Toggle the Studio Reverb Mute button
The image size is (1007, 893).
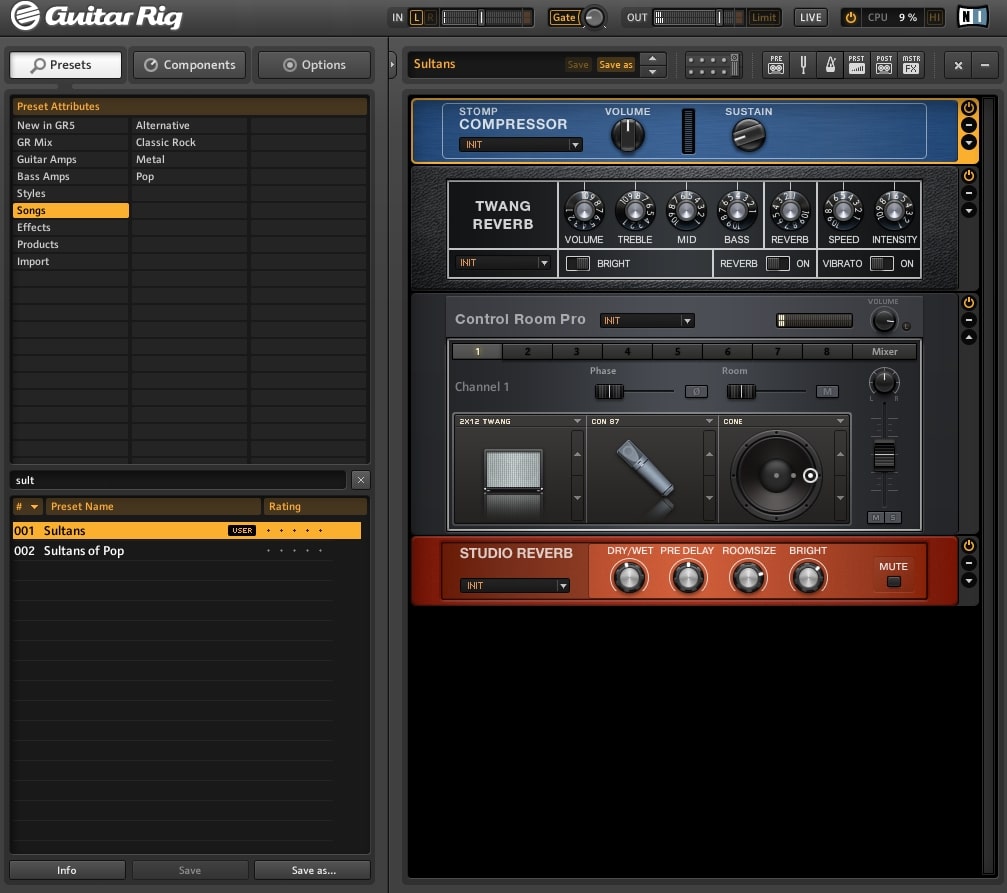893,581
